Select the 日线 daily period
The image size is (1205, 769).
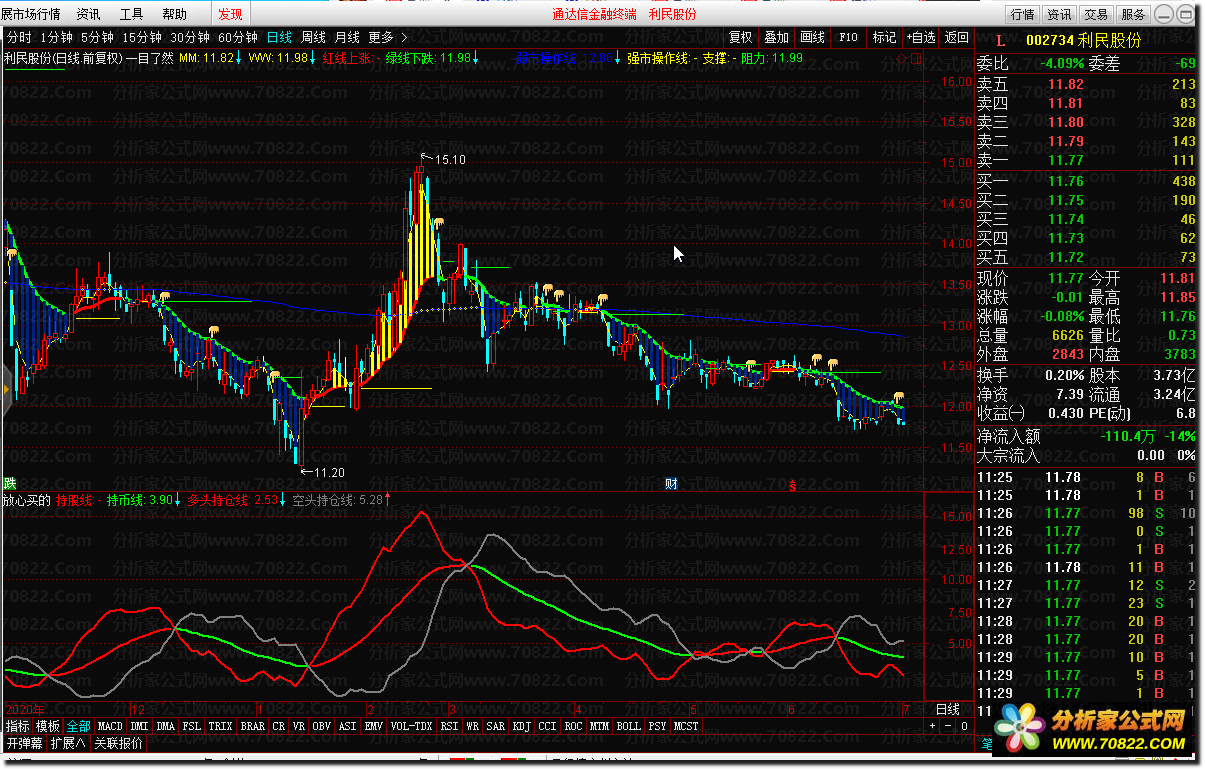pos(279,37)
